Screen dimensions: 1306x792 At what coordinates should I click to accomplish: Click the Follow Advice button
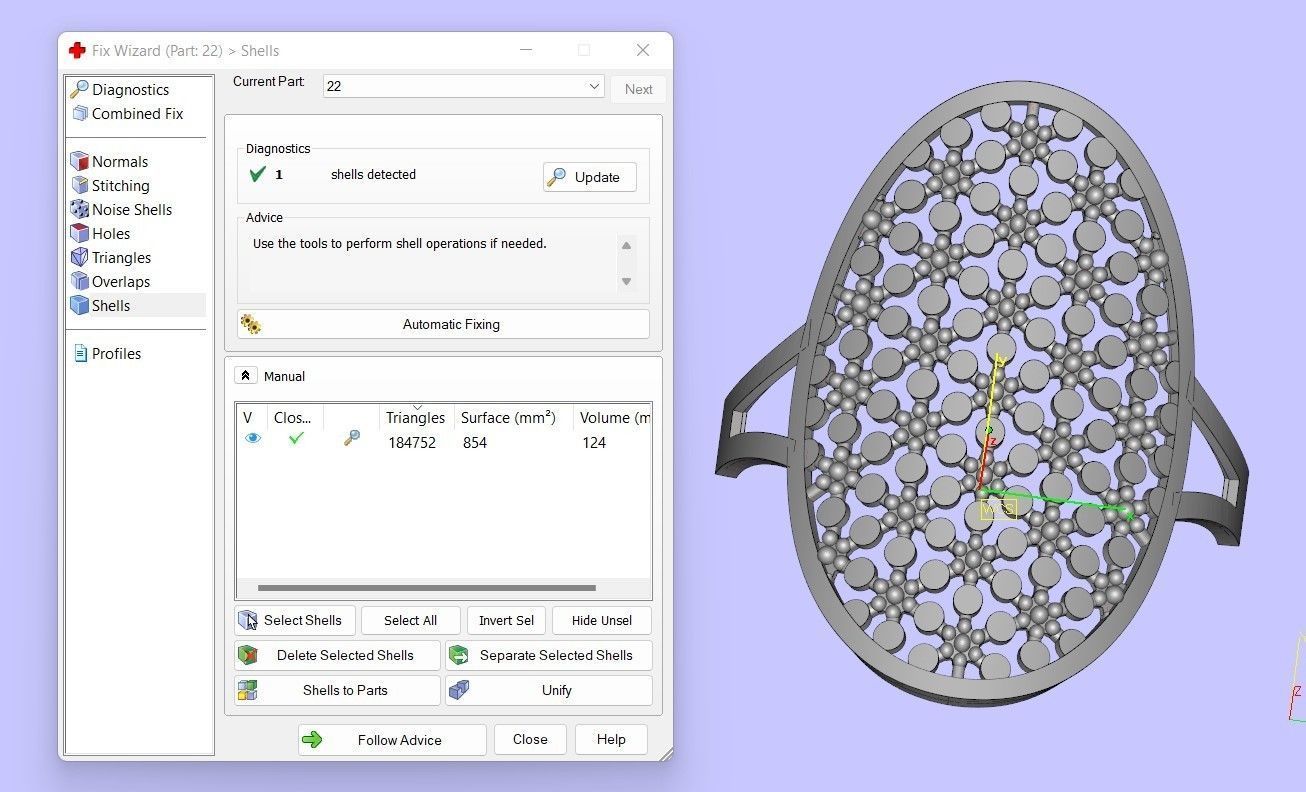(392, 740)
